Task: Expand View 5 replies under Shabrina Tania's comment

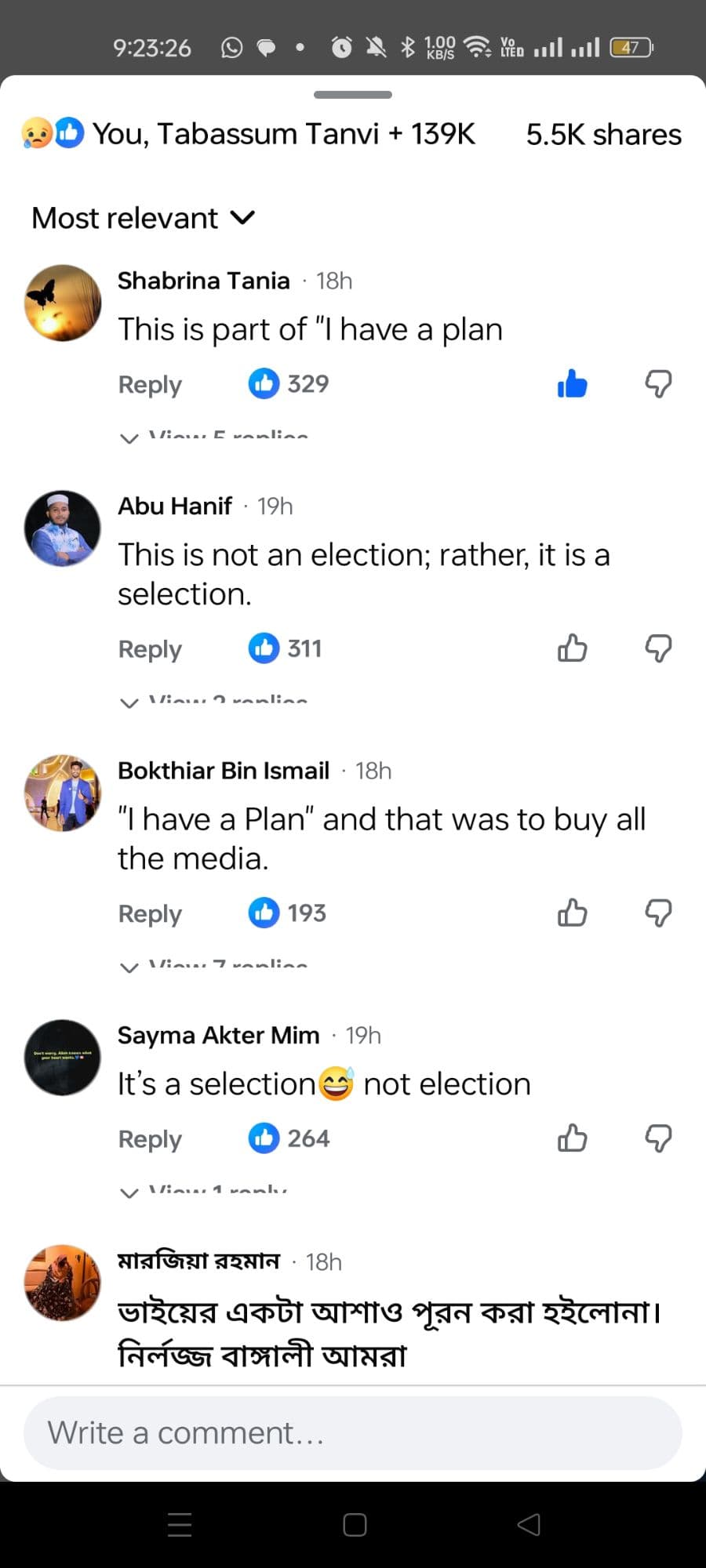Action: point(212,433)
